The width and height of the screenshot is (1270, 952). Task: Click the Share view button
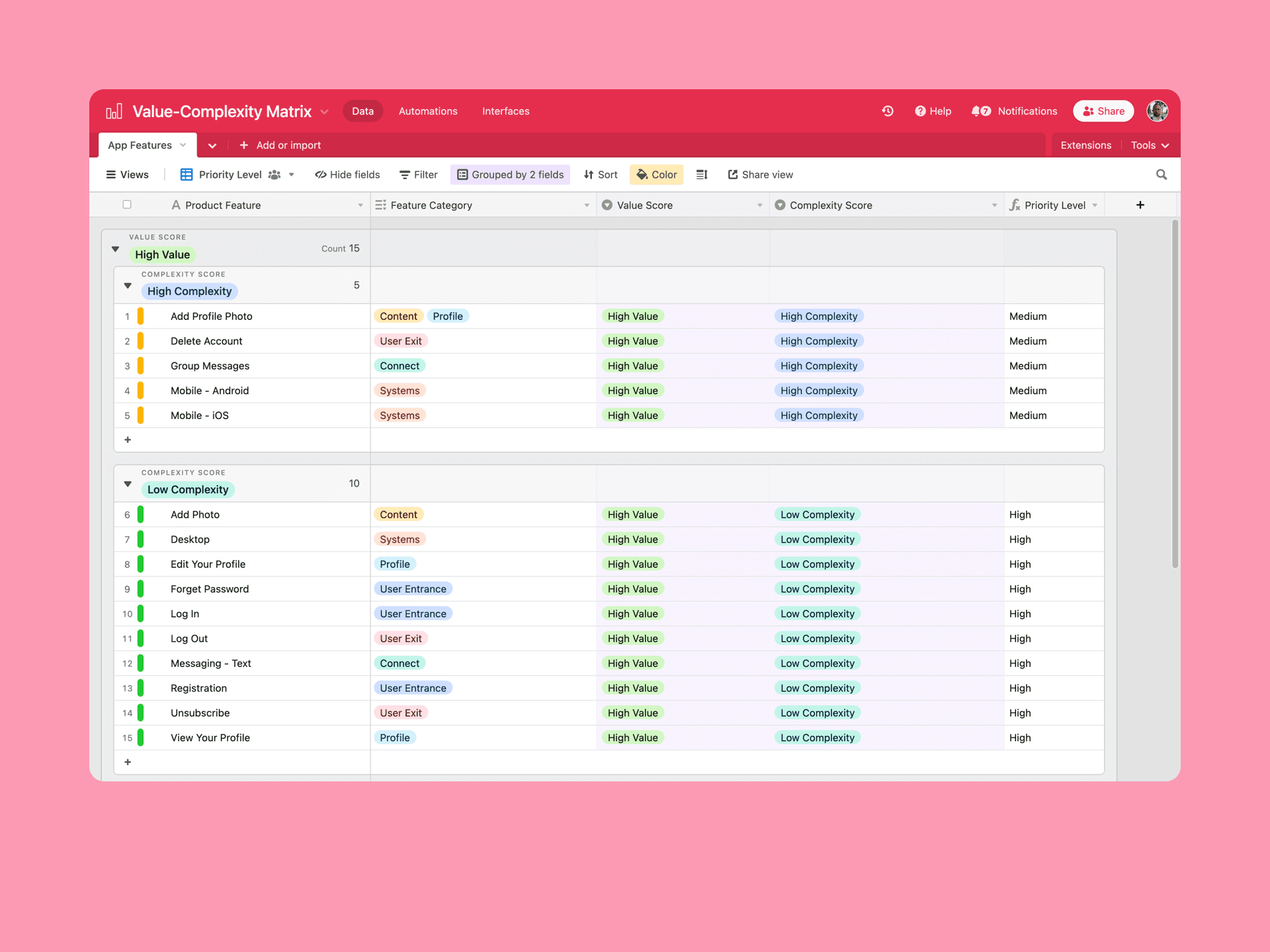[x=760, y=175]
